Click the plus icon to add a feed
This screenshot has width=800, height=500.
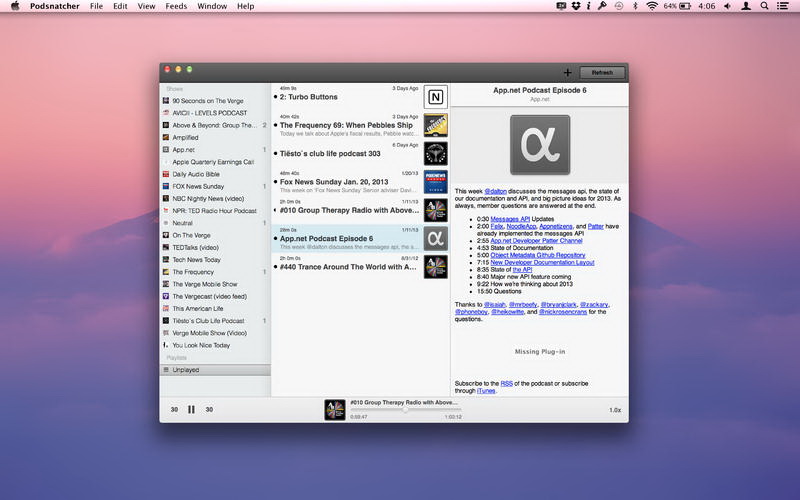568,73
